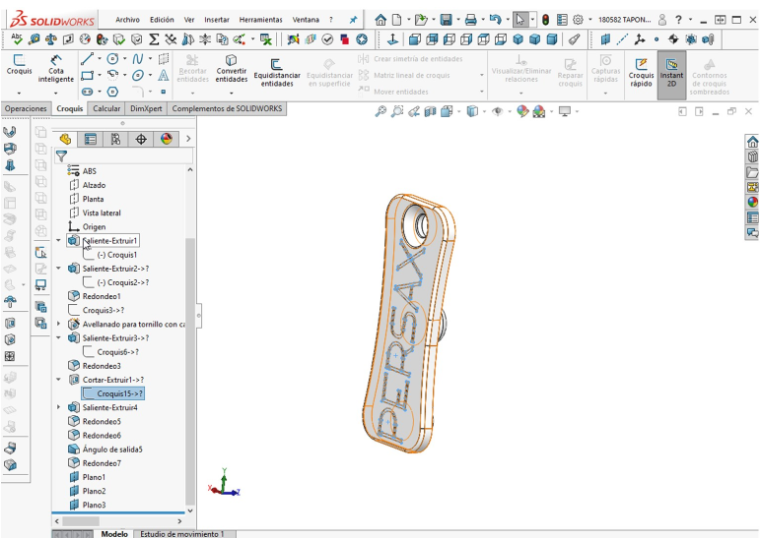Click the Save icon

[446, 20]
